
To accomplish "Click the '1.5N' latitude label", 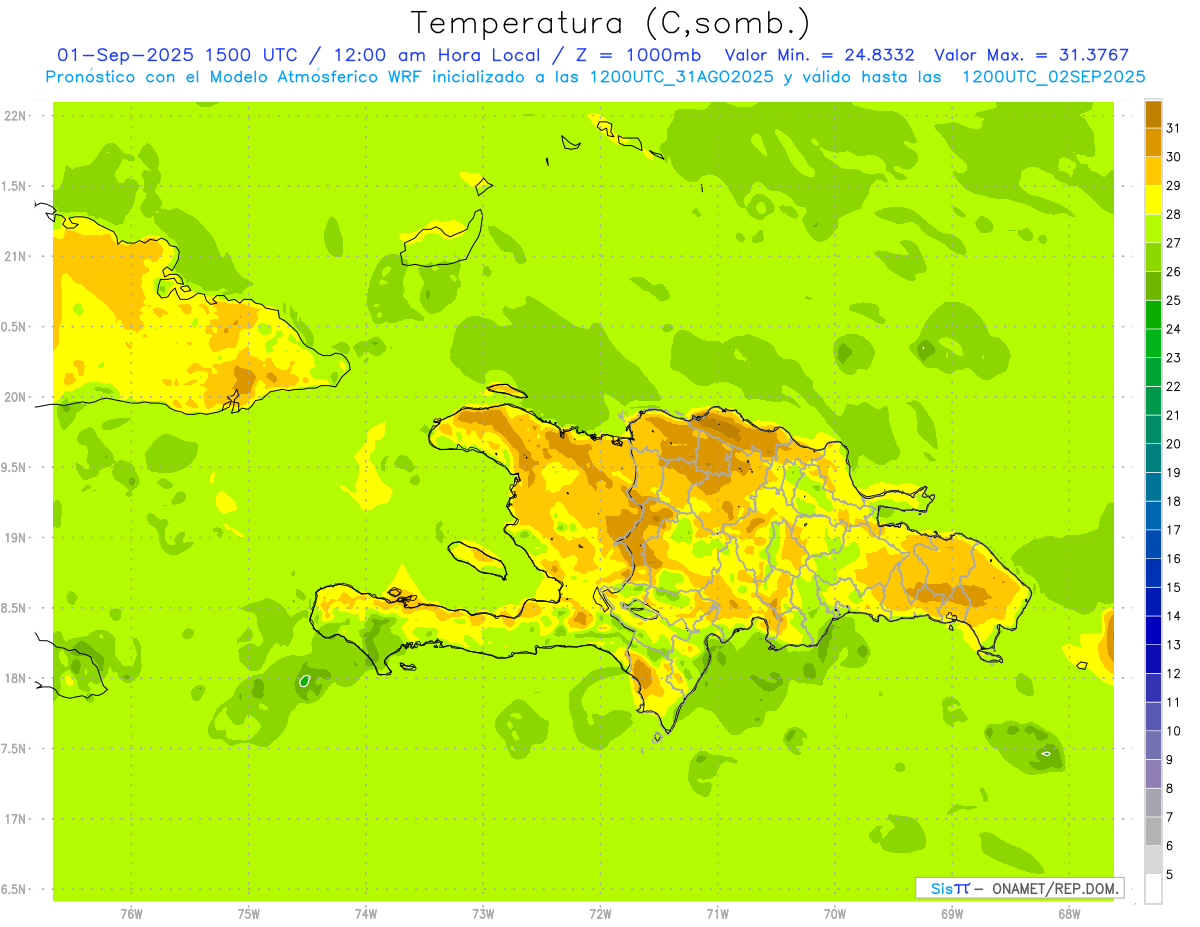I will click(15, 186).
